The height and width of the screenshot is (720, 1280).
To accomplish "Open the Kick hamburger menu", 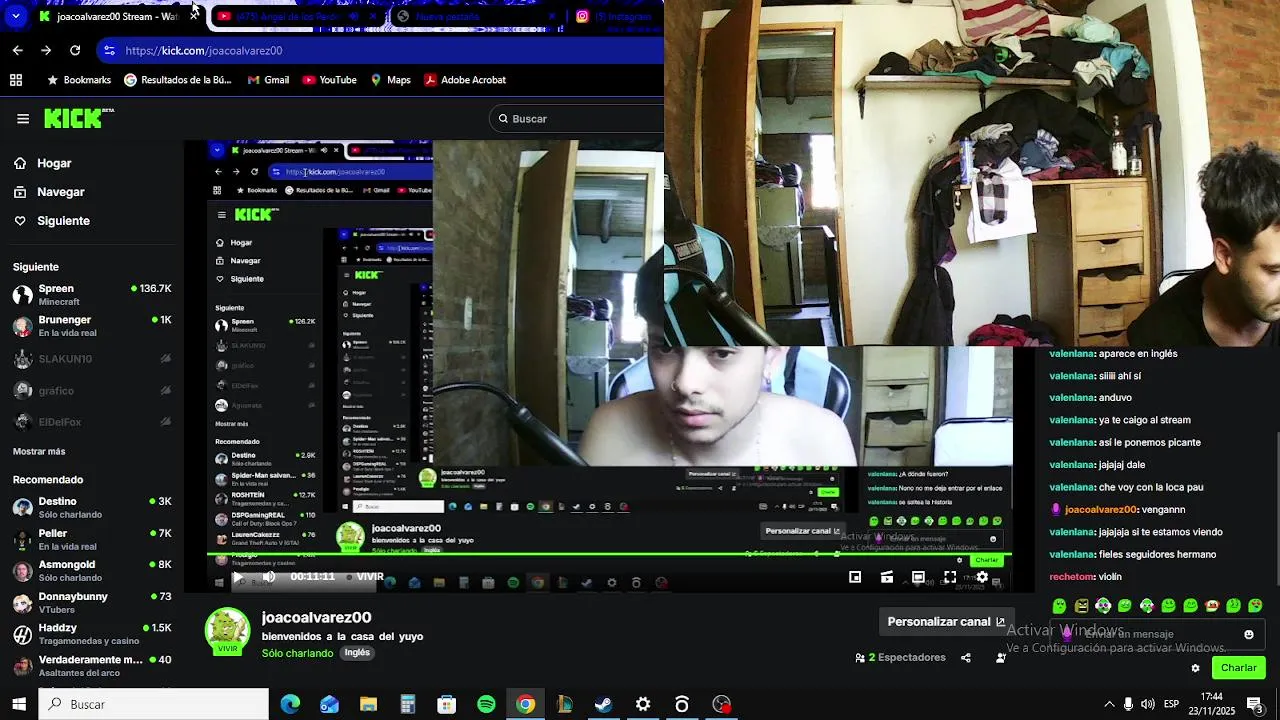I will 22,119.
